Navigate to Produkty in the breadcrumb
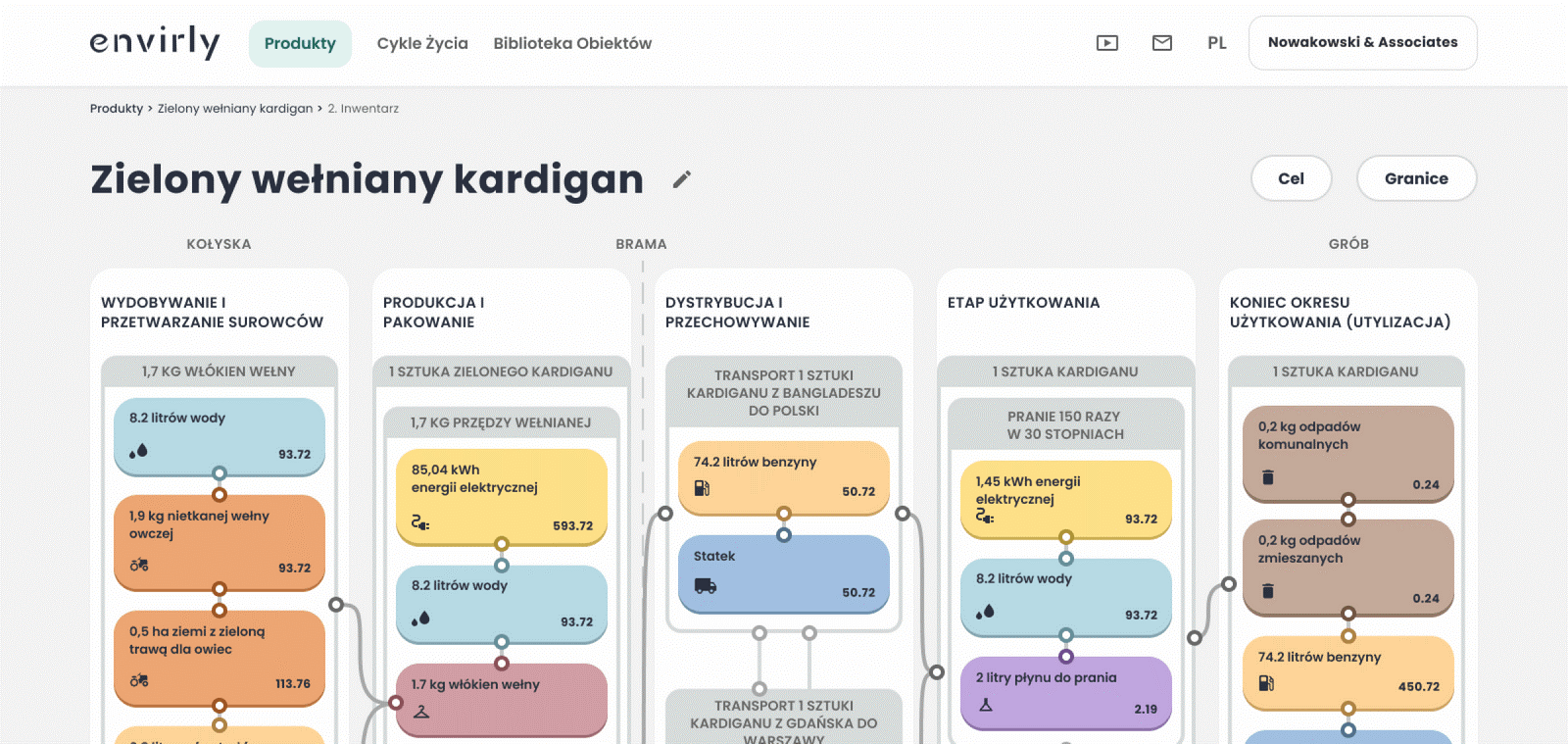 117,109
